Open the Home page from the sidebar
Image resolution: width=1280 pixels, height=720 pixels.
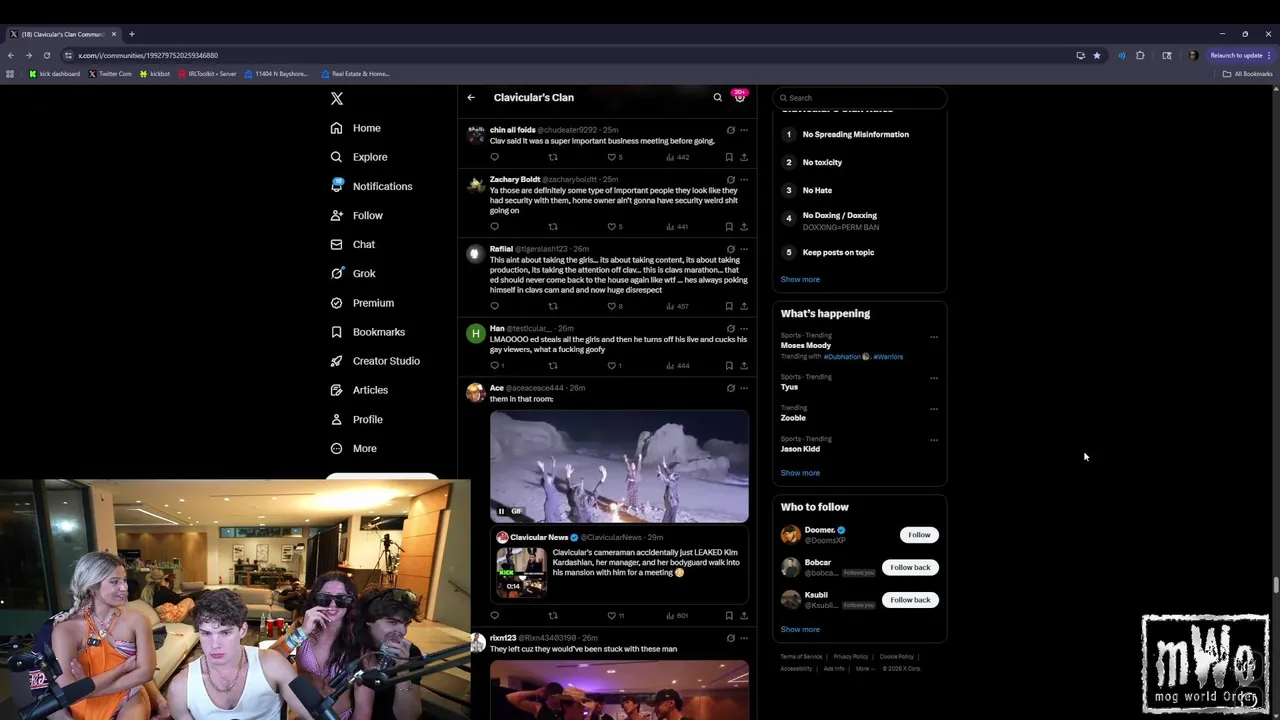pyautogui.click(x=356, y=128)
